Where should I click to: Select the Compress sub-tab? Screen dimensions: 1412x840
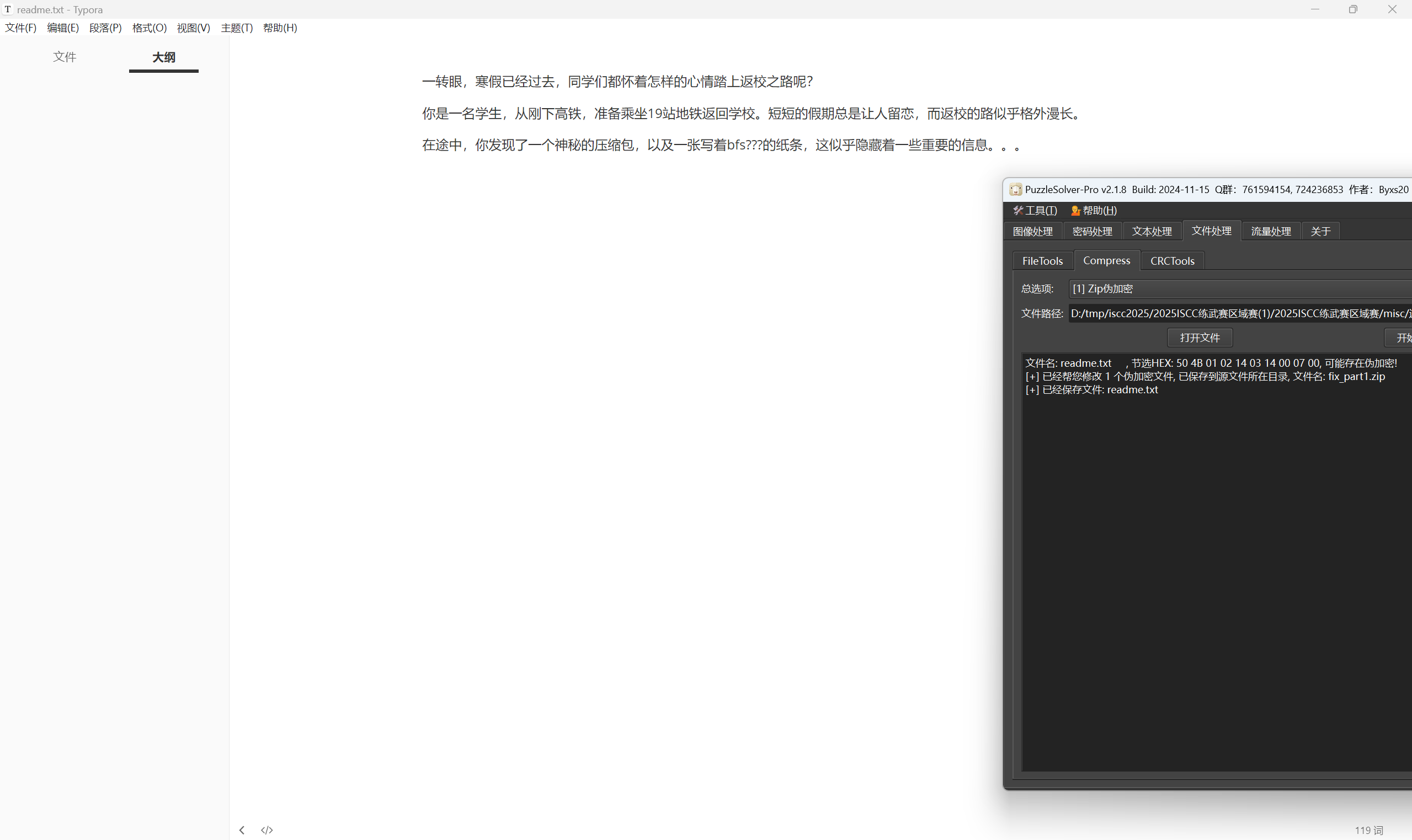[1106, 260]
